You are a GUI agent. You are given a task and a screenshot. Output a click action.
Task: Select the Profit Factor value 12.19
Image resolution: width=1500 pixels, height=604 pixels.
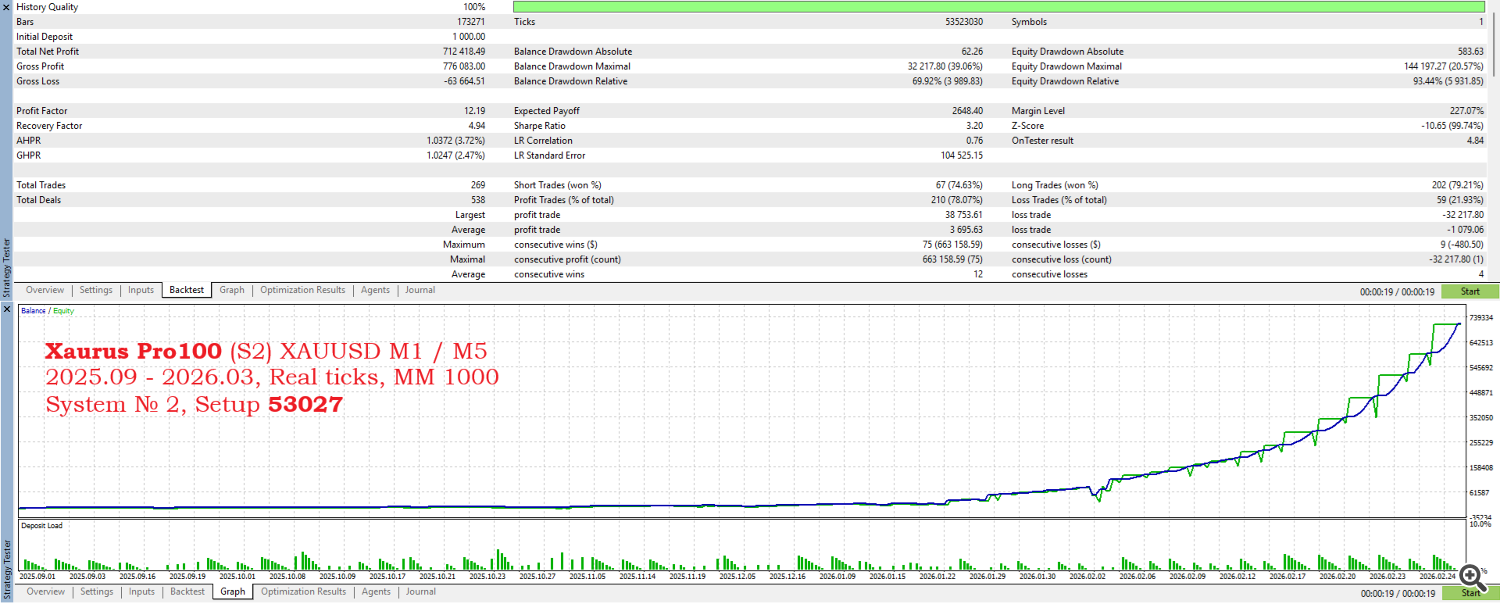coord(475,111)
